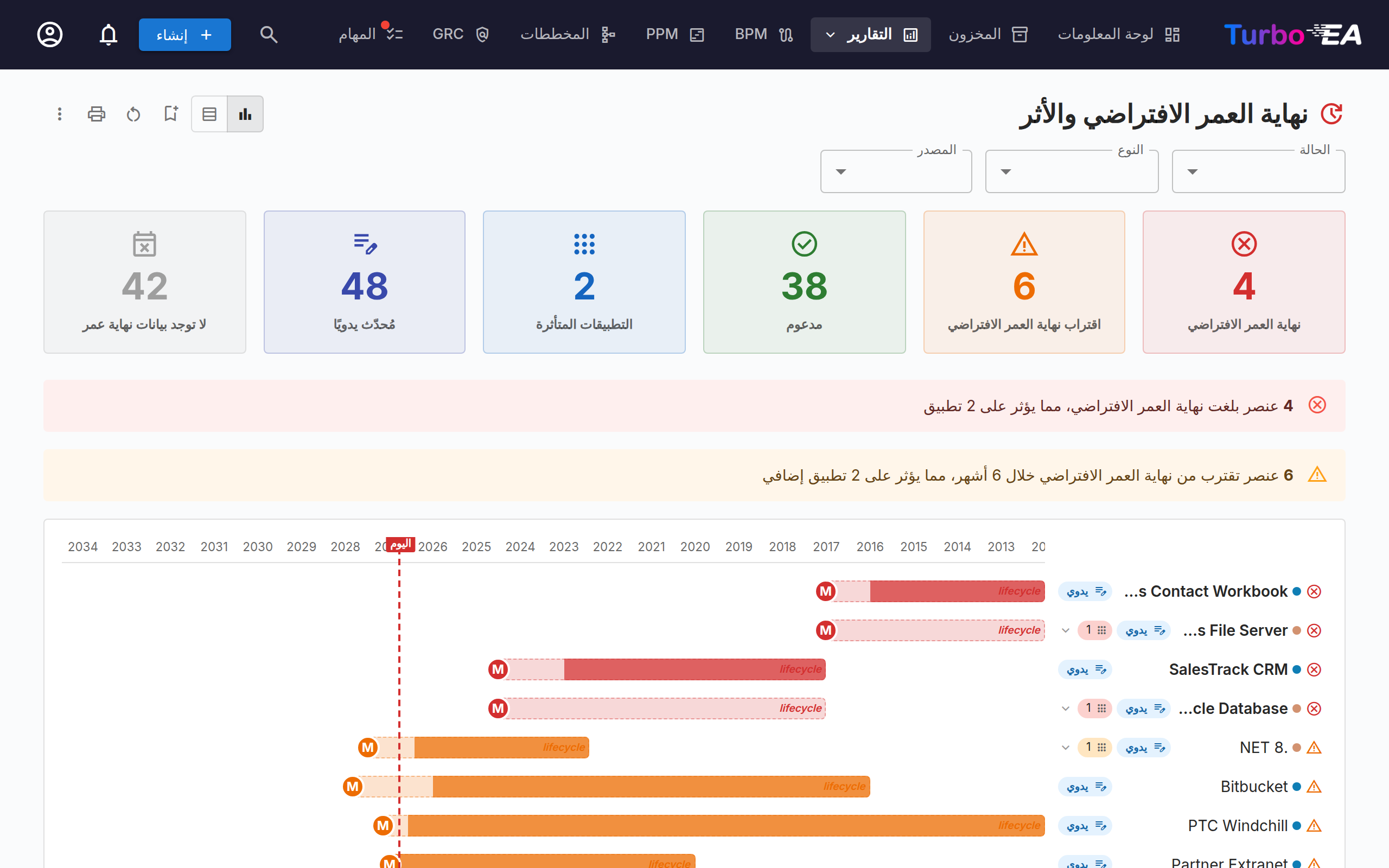
Task: Click the PTC Windchill M milestone marker
Action: tap(383, 826)
